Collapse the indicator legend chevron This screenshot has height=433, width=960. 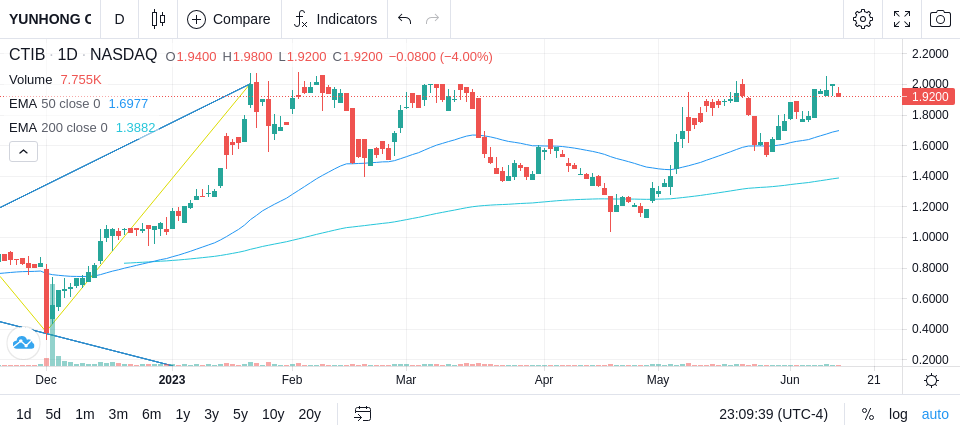click(23, 151)
